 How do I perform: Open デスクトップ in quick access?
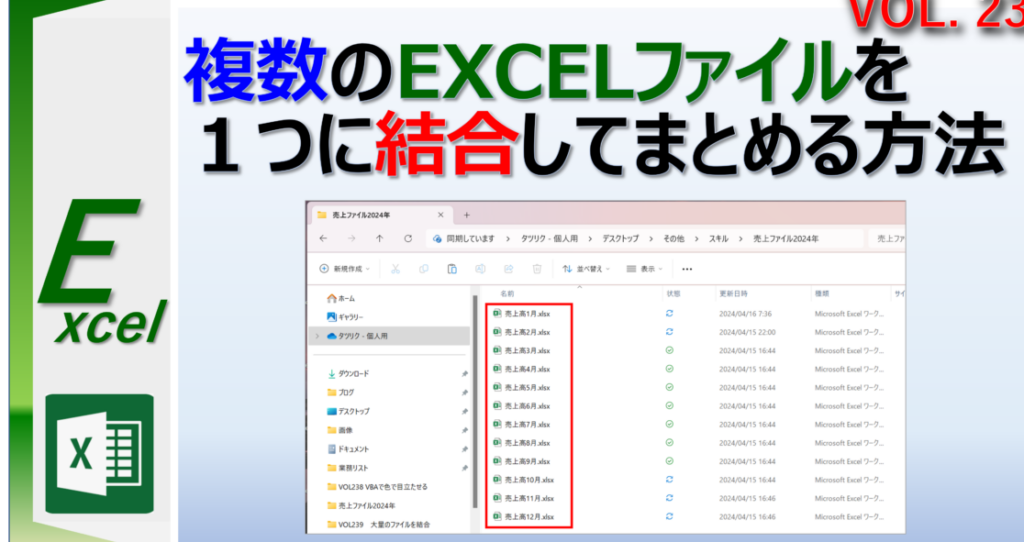[348, 411]
